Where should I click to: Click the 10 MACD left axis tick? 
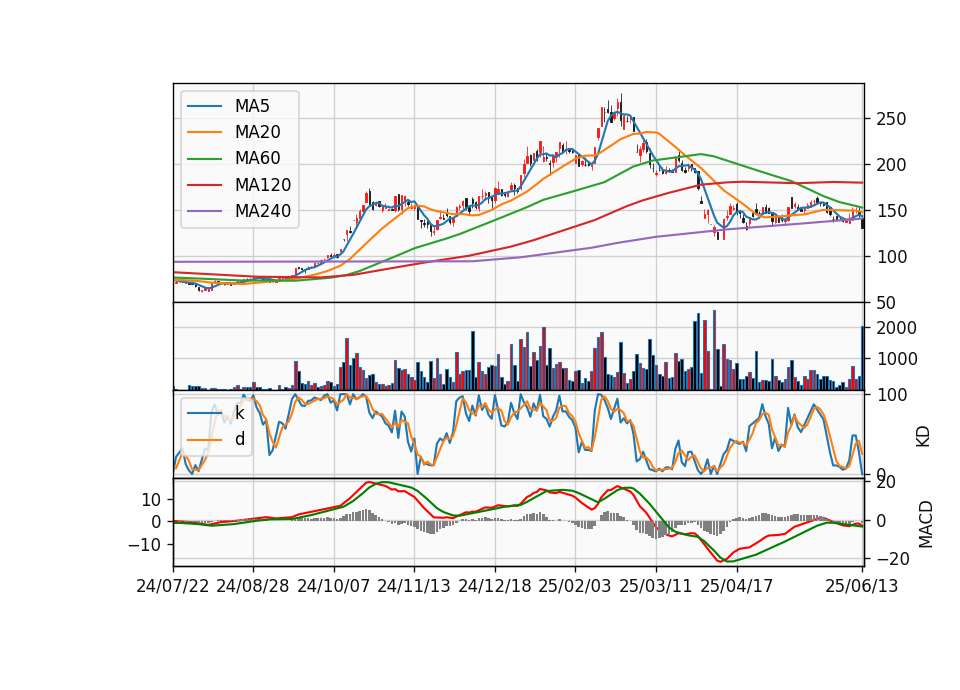151,500
